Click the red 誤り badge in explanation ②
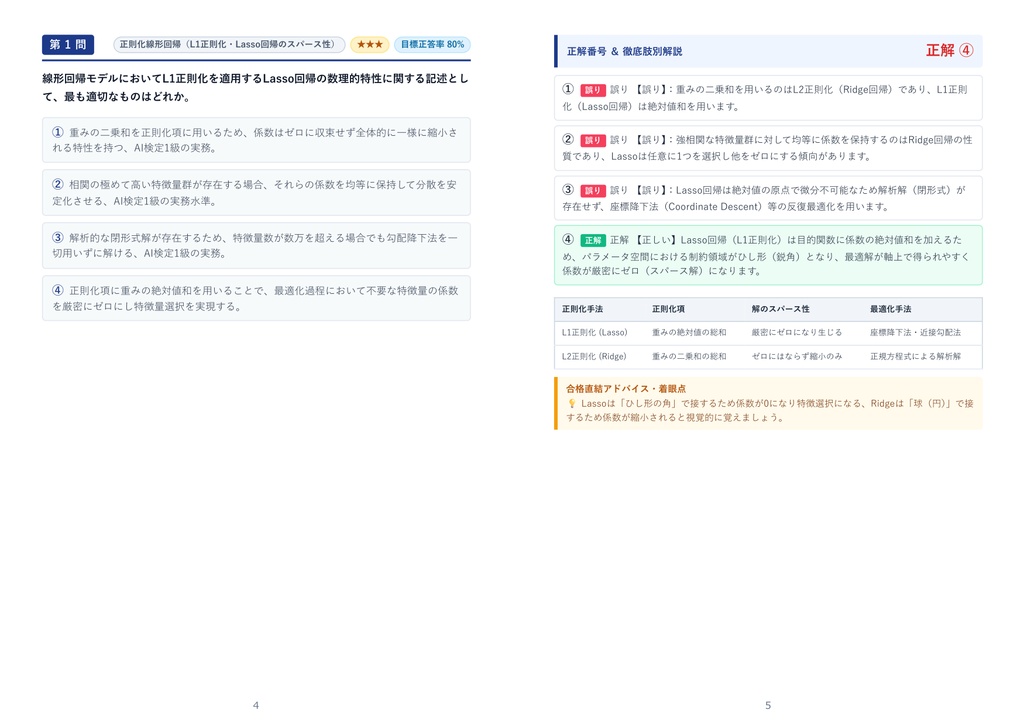Image resolution: width=1024 pixels, height=727 pixels. (593, 140)
